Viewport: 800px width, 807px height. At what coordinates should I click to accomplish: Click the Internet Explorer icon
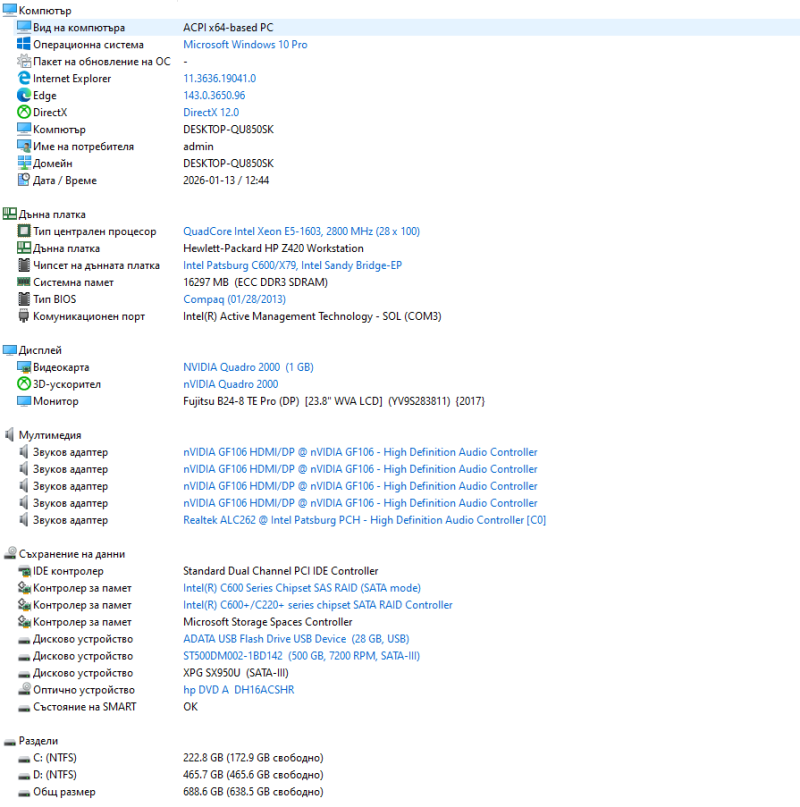24,79
